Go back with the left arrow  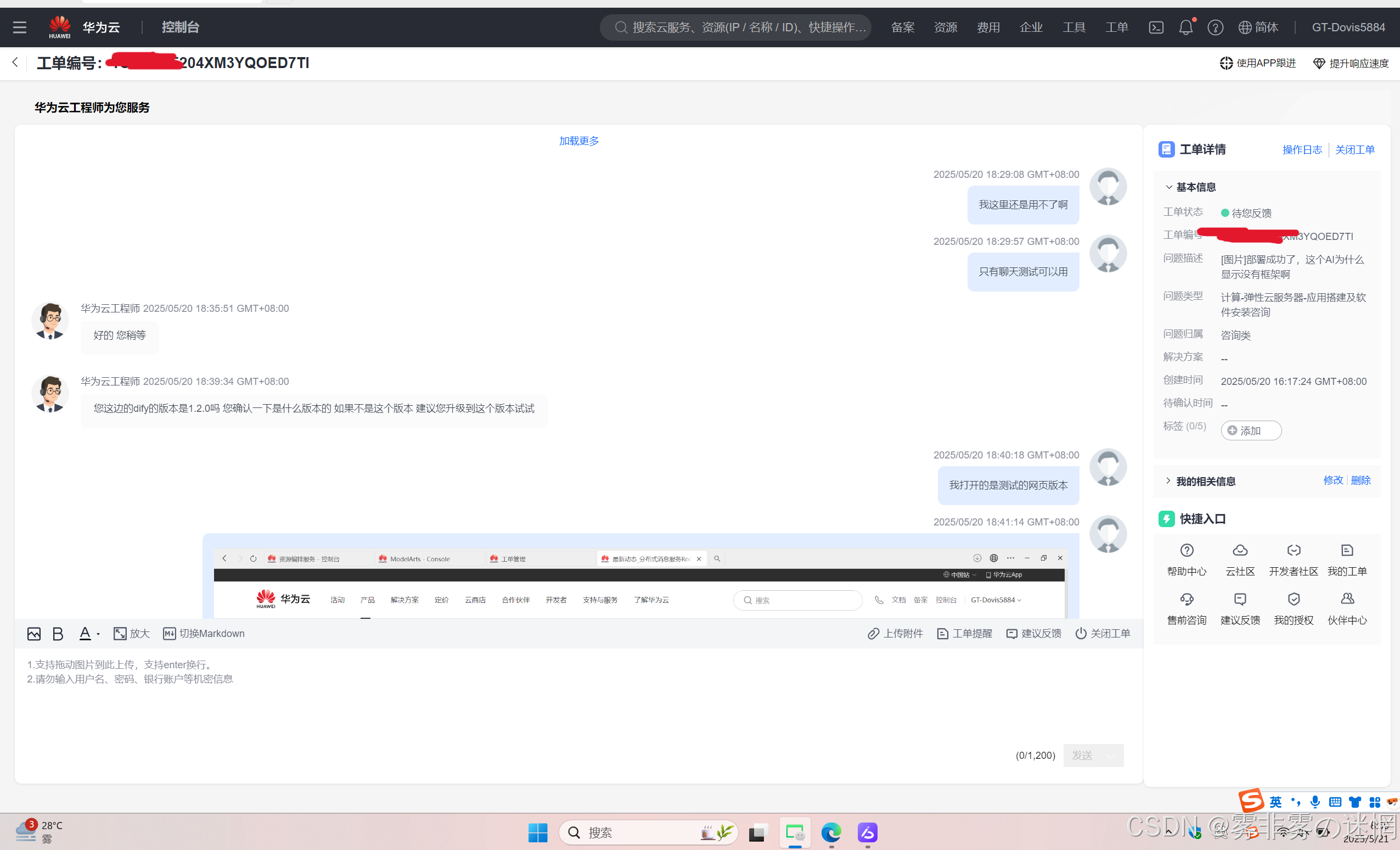[15, 63]
